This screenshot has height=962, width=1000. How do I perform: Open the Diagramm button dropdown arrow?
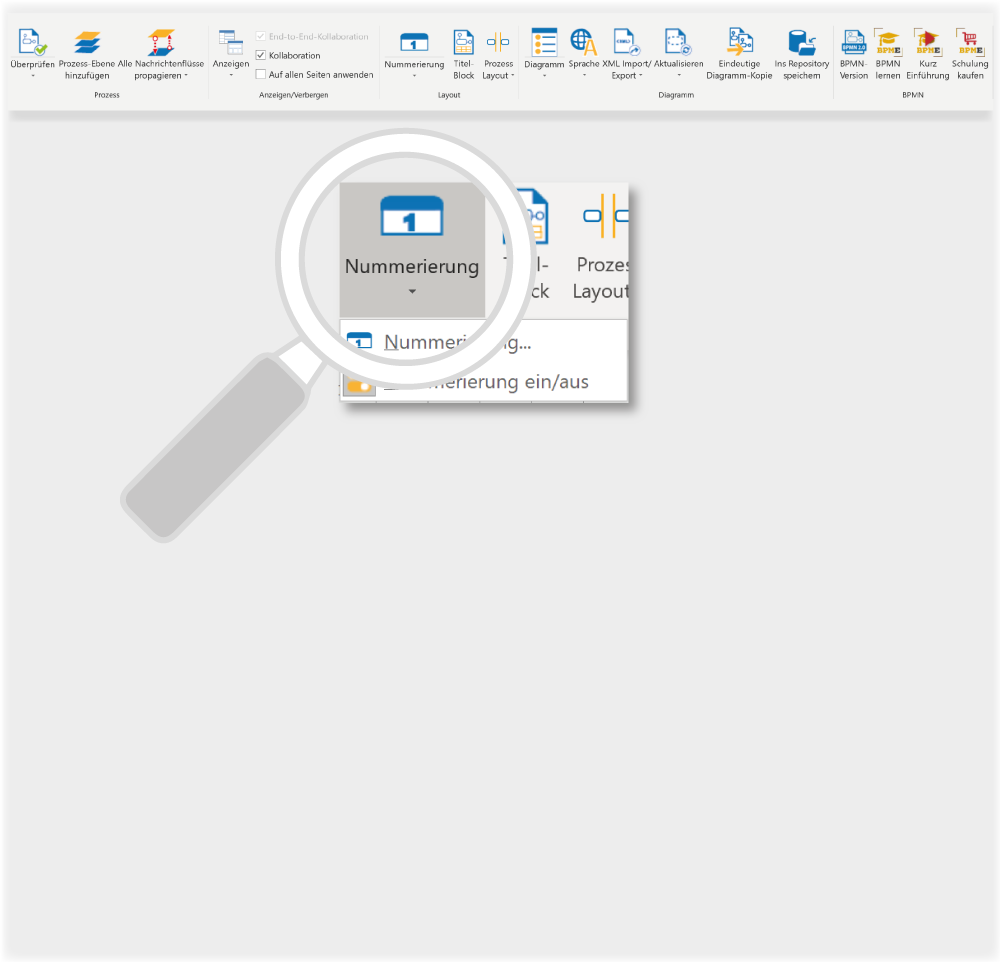pos(544,76)
